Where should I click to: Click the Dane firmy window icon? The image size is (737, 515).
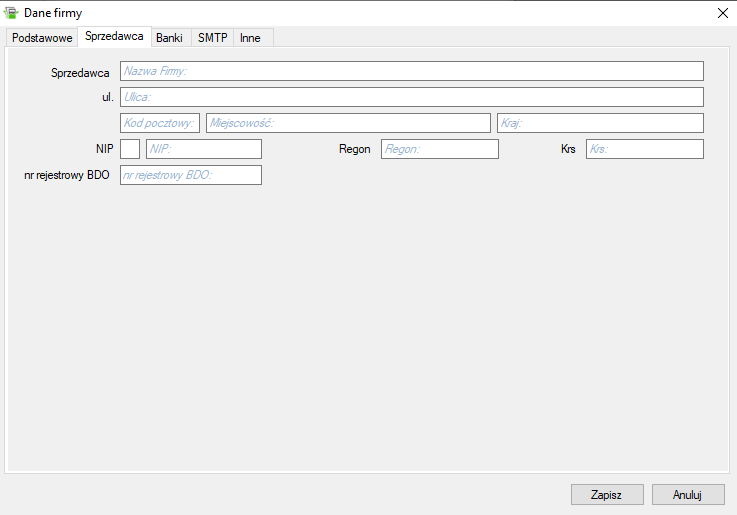[x=12, y=13]
